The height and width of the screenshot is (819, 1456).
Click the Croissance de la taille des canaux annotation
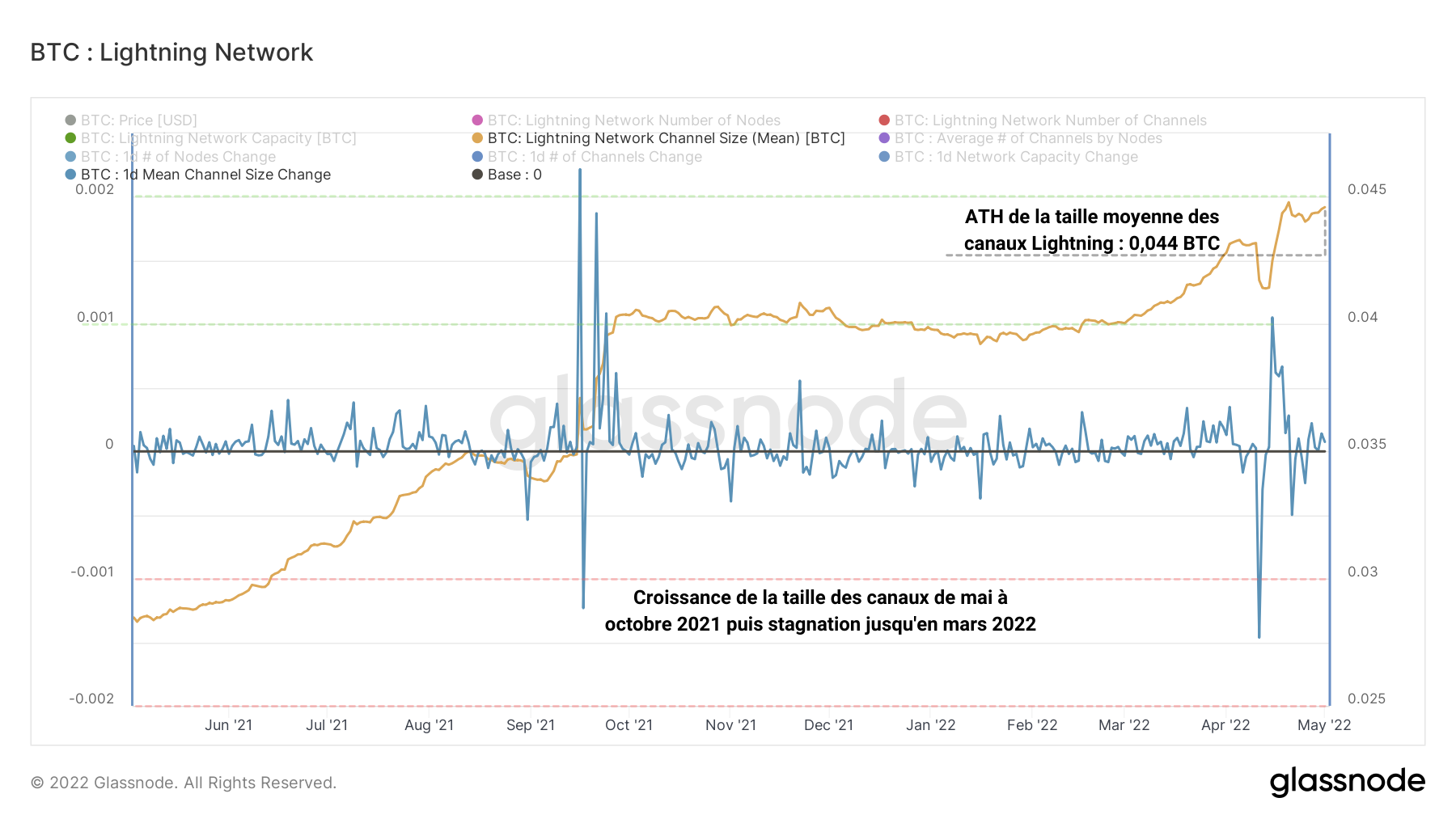click(820, 610)
